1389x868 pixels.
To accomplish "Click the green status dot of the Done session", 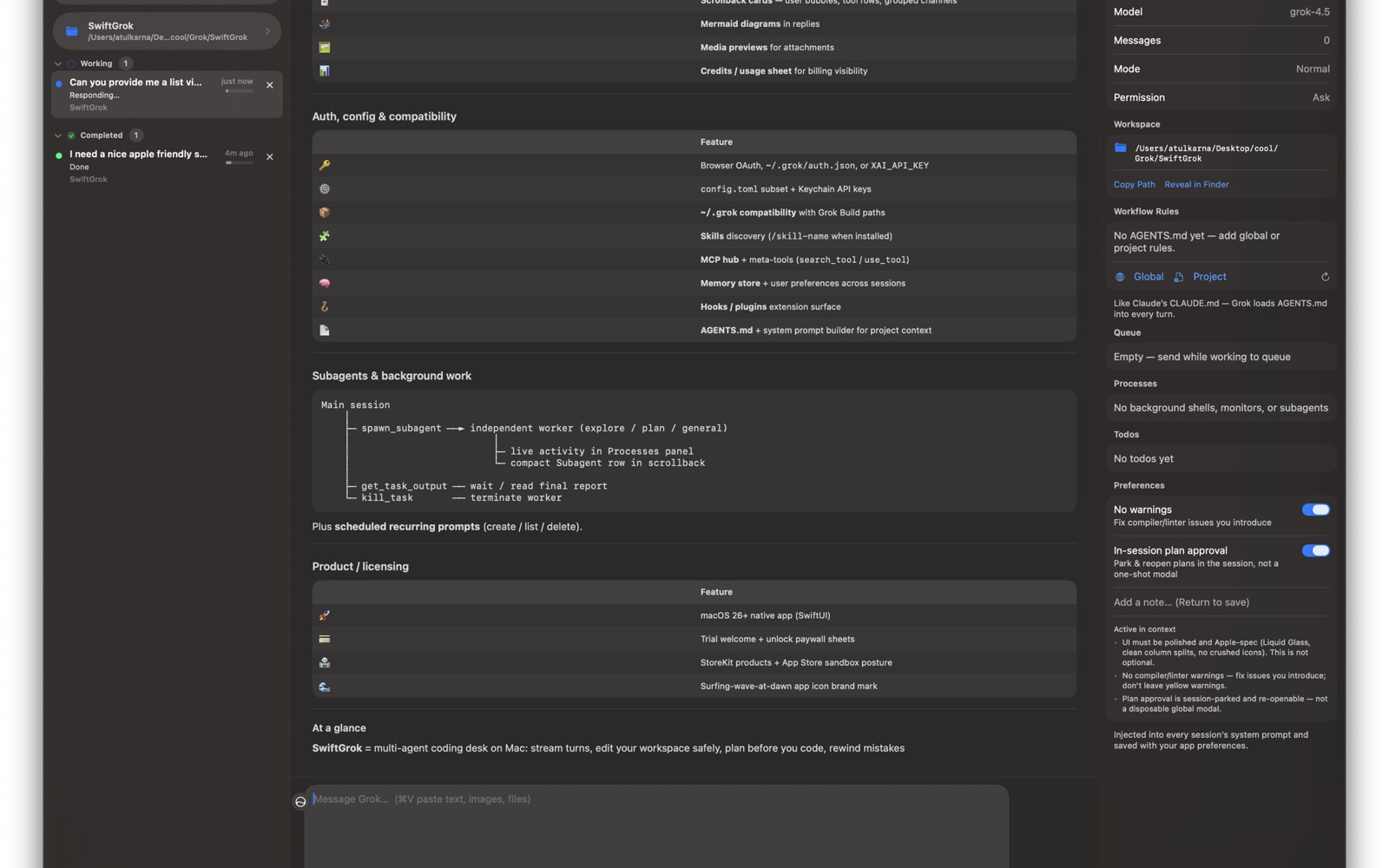I will point(59,156).
